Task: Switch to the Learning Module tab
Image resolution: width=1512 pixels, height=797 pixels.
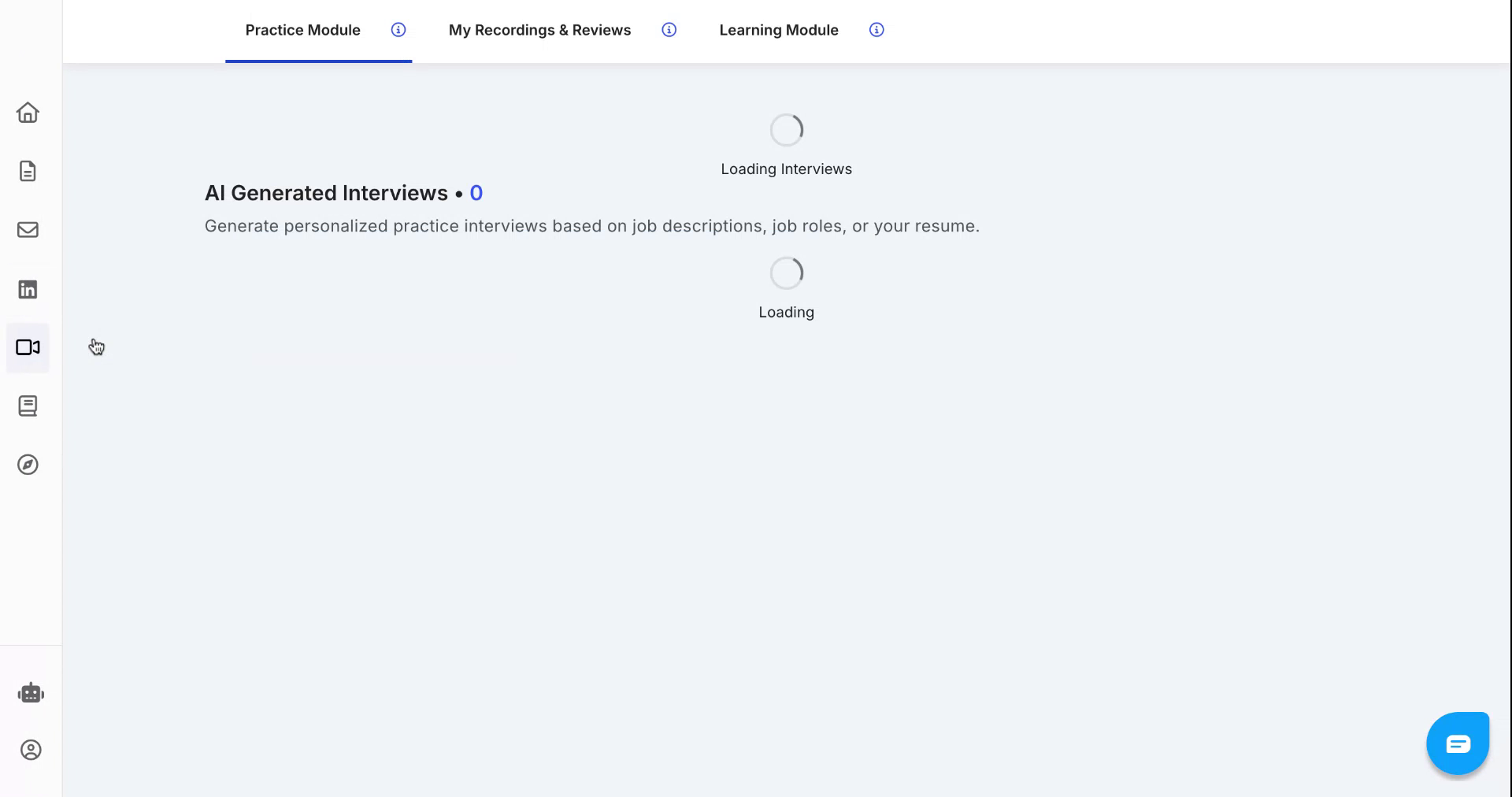Action: (778, 30)
